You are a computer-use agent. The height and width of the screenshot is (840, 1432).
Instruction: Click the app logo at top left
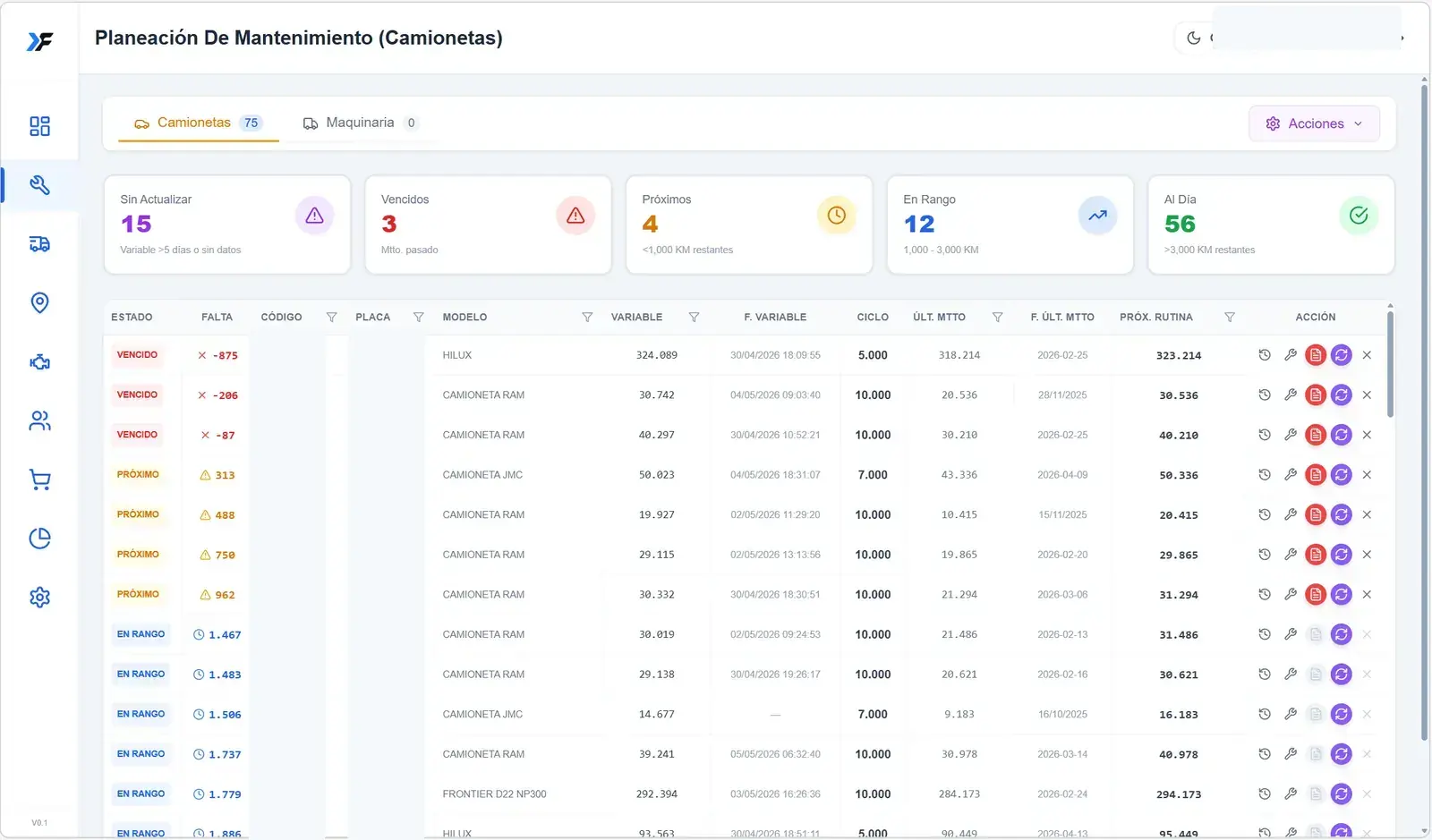[39, 41]
